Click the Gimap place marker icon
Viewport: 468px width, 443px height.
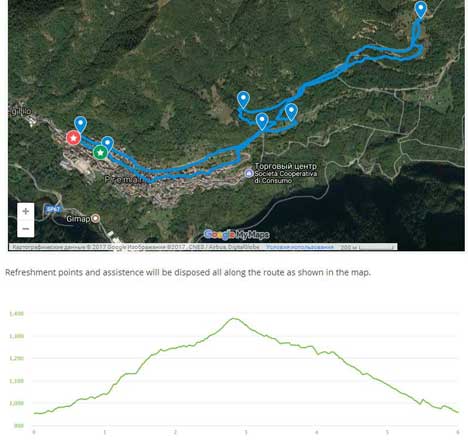96,219
